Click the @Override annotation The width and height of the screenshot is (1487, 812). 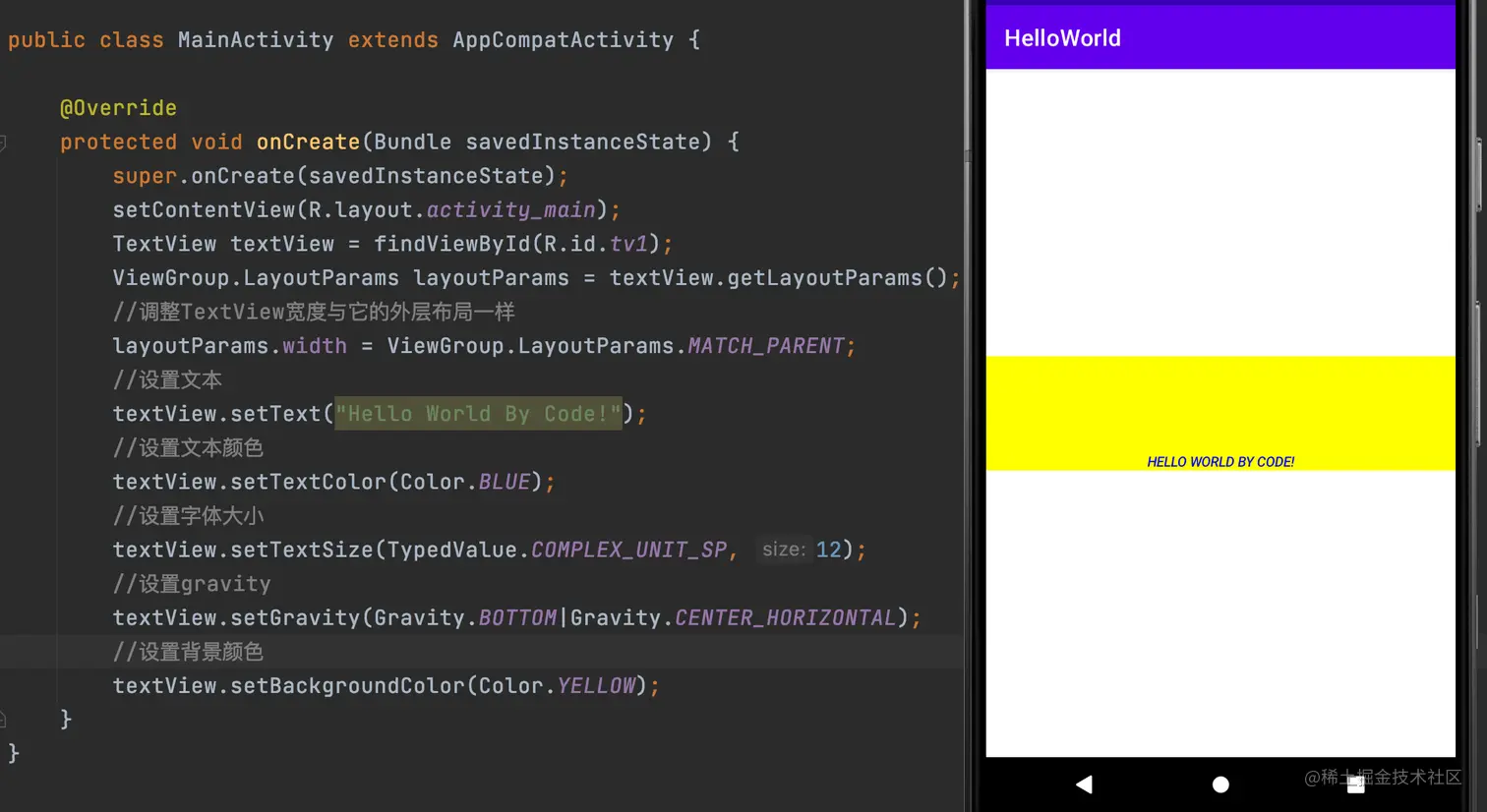(118, 108)
